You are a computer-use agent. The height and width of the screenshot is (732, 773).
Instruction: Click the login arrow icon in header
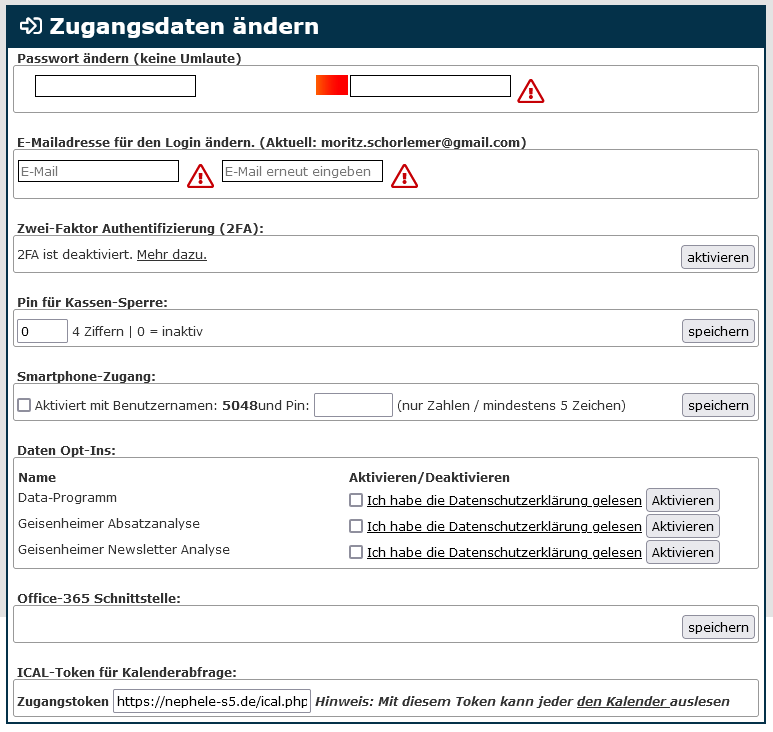(31, 27)
